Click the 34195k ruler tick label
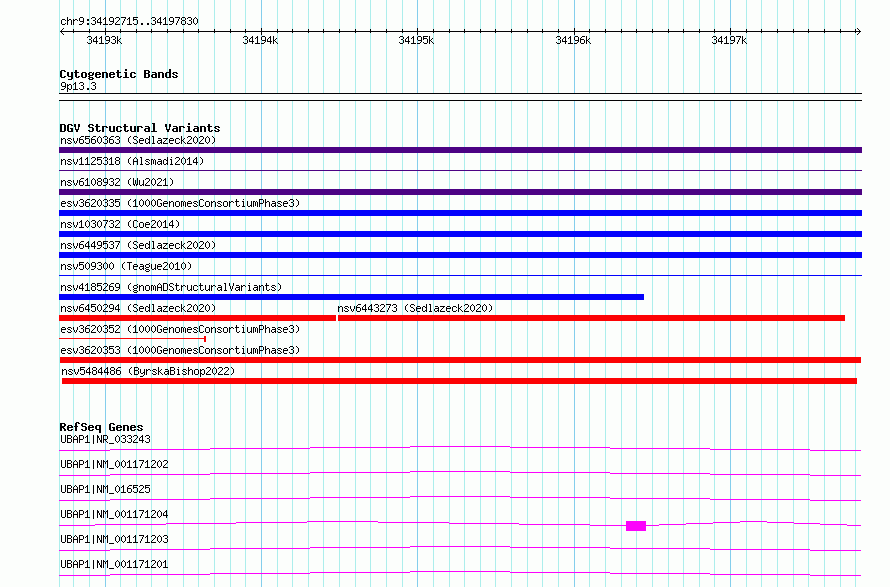Viewport: 890px width, 587px height. (x=416, y=40)
